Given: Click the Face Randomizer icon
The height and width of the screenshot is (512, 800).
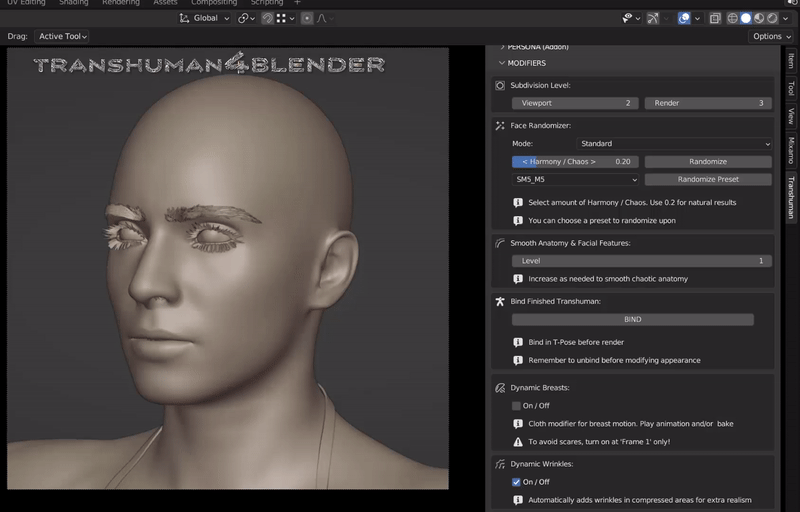Looking at the screenshot, I should (x=500, y=125).
